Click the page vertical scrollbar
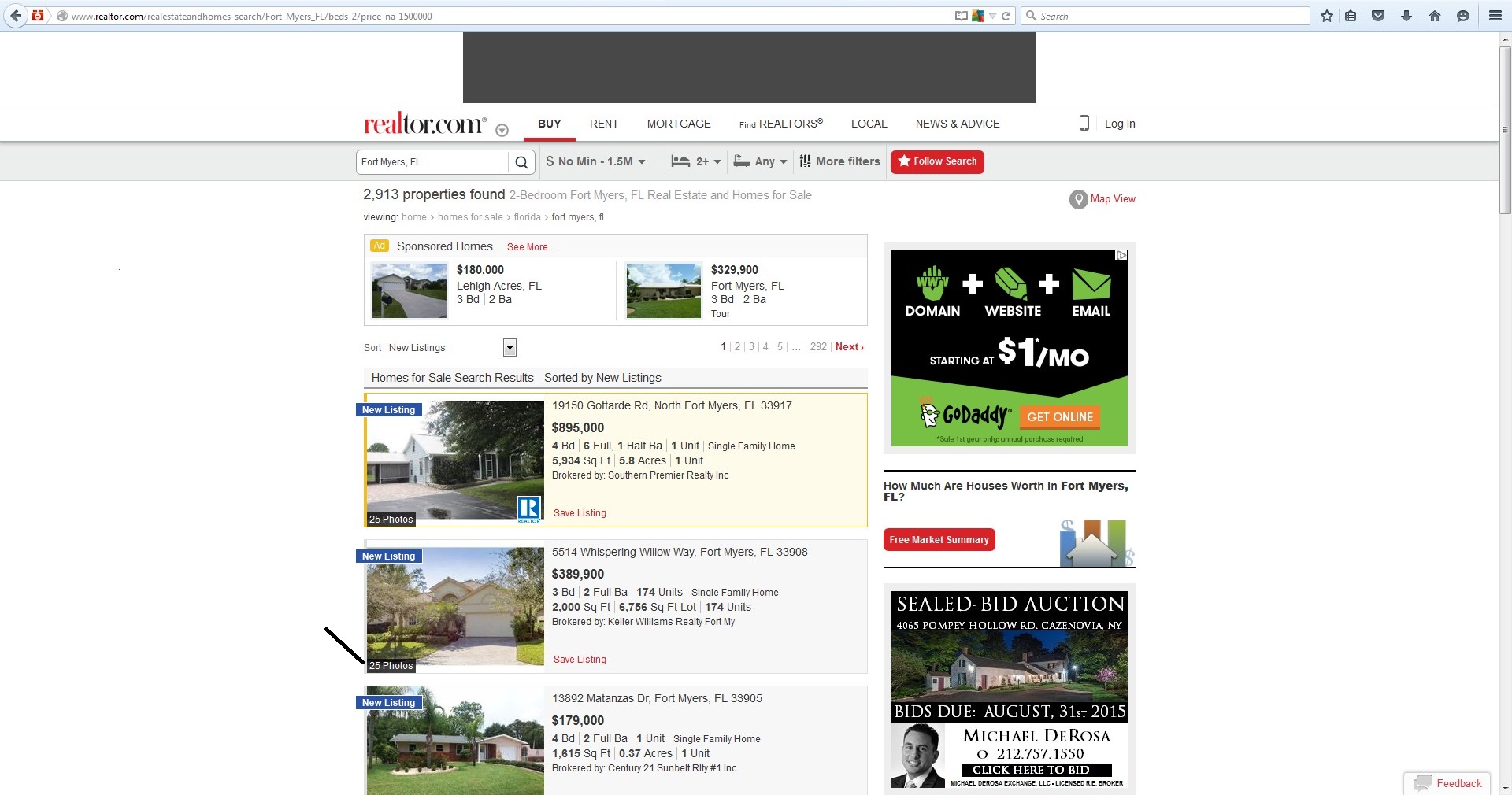 [x=1505, y=130]
